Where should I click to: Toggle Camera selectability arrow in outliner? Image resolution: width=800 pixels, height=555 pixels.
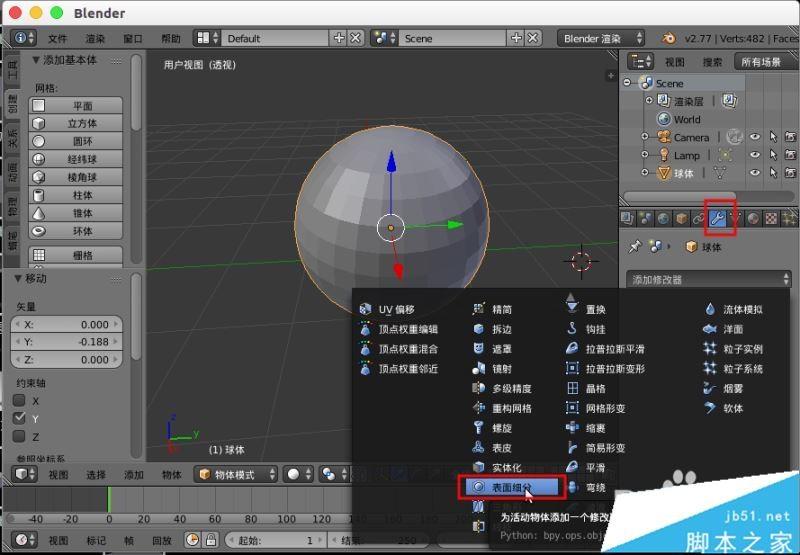773,137
